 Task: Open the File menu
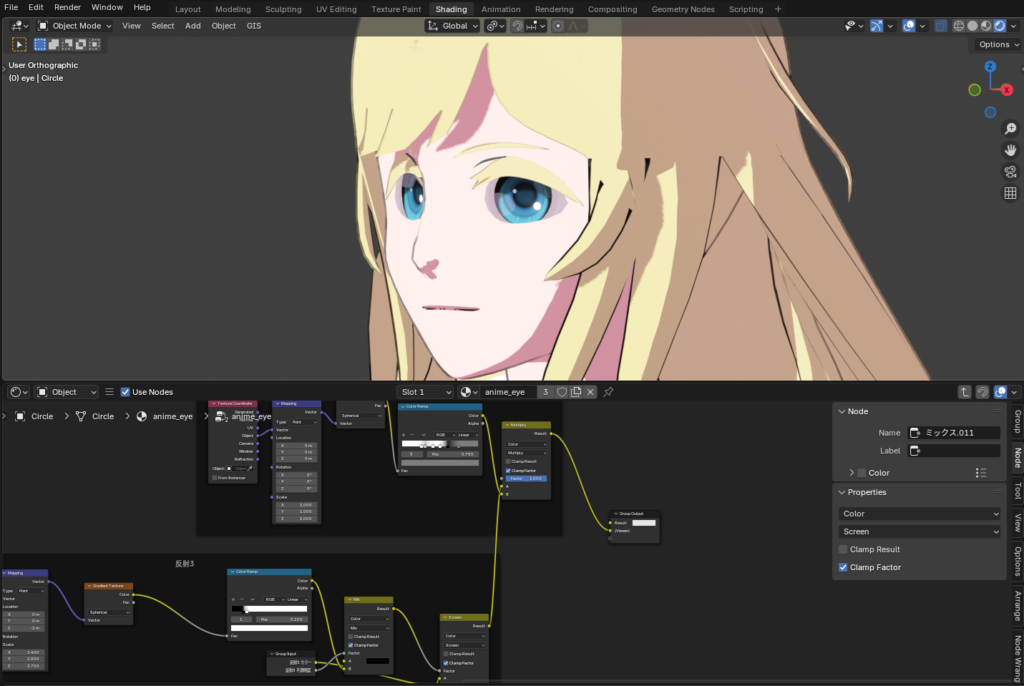coord(11,7)
